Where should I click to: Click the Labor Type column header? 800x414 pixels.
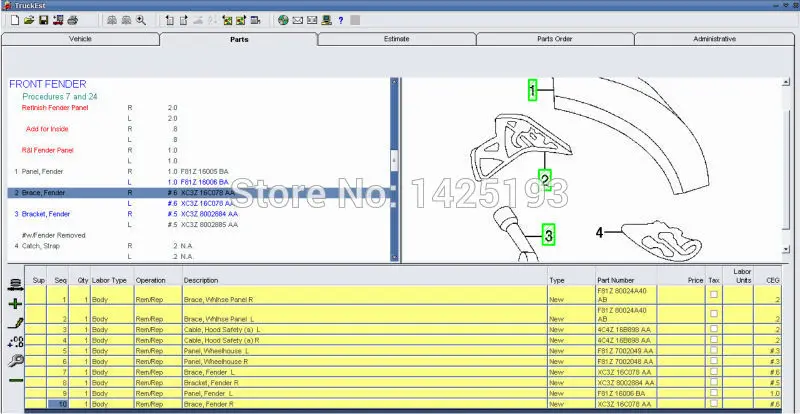[x=111, y=280]
